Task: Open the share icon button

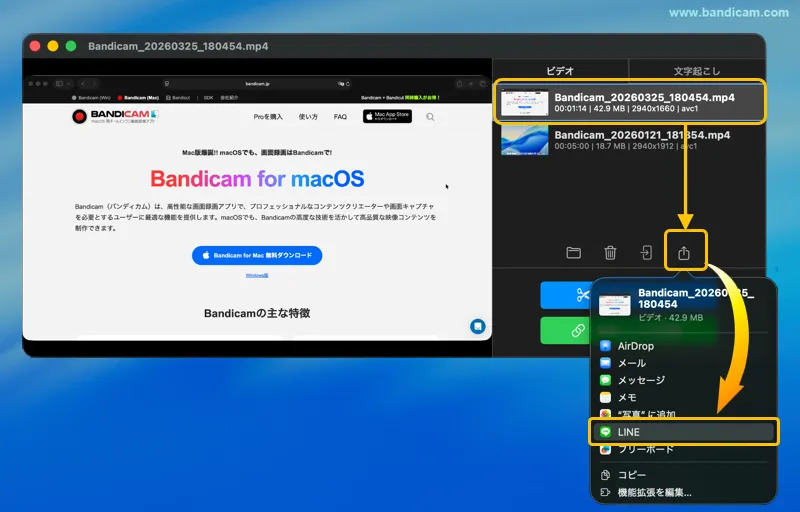Action: pyautogui.click(x=684, y=252)
